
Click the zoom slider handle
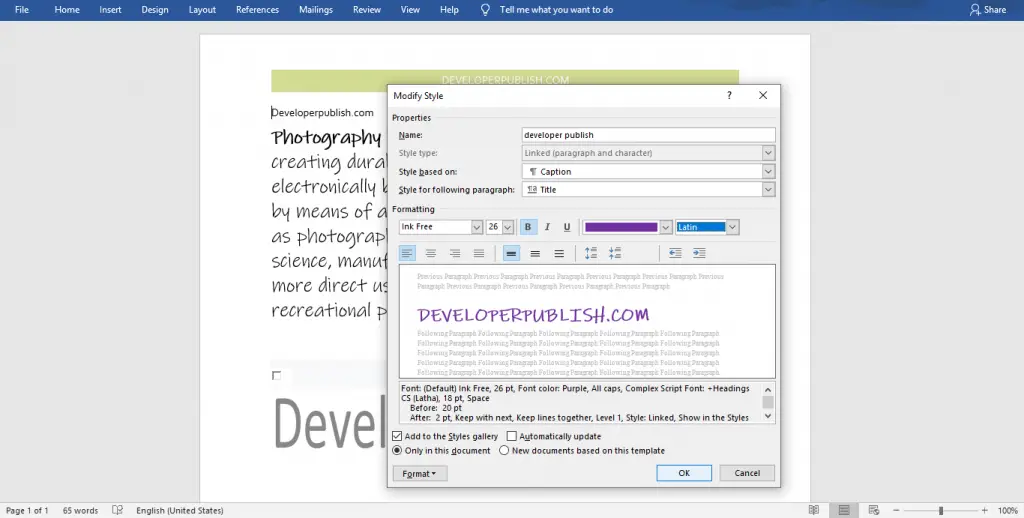pos(941,510)
